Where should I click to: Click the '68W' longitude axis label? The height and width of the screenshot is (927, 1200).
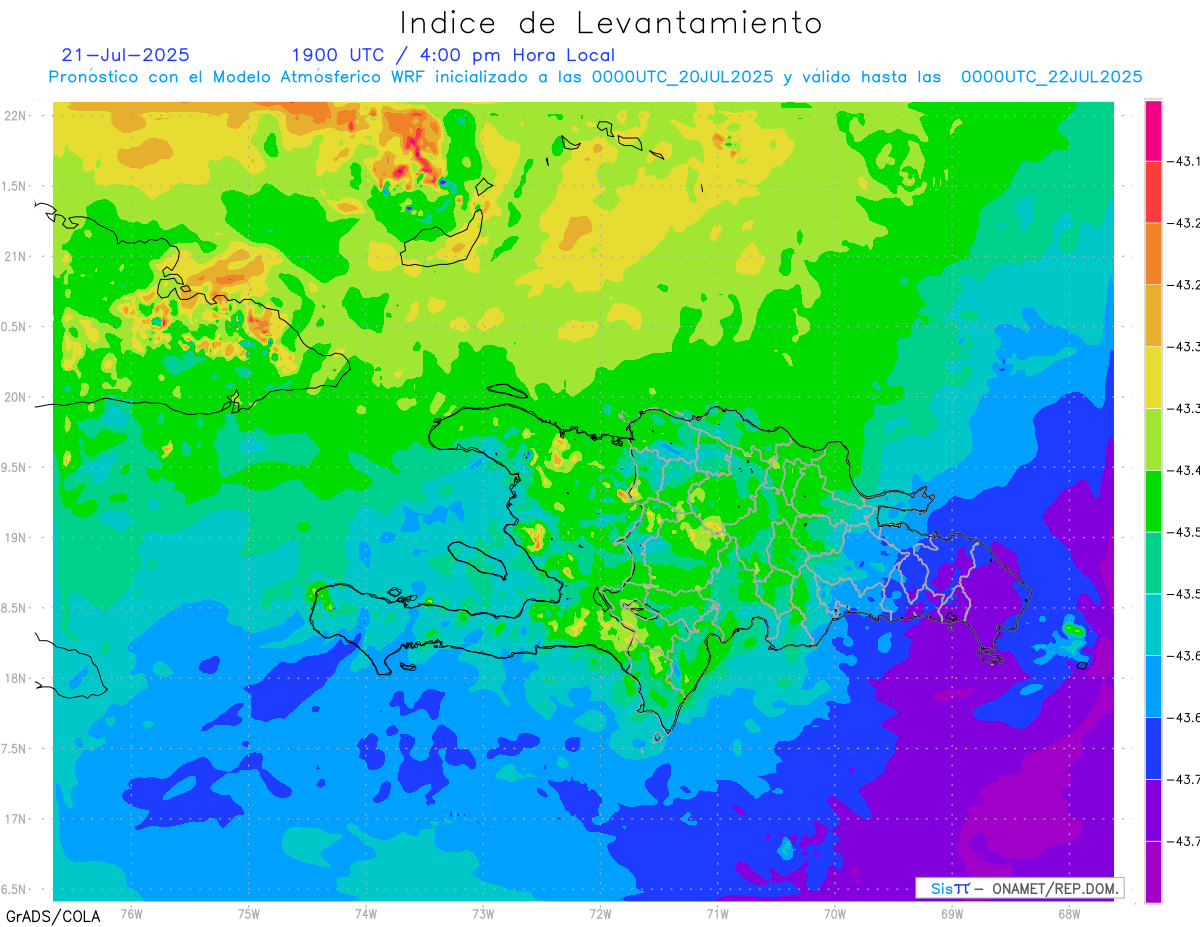[x=1069, y=914]
